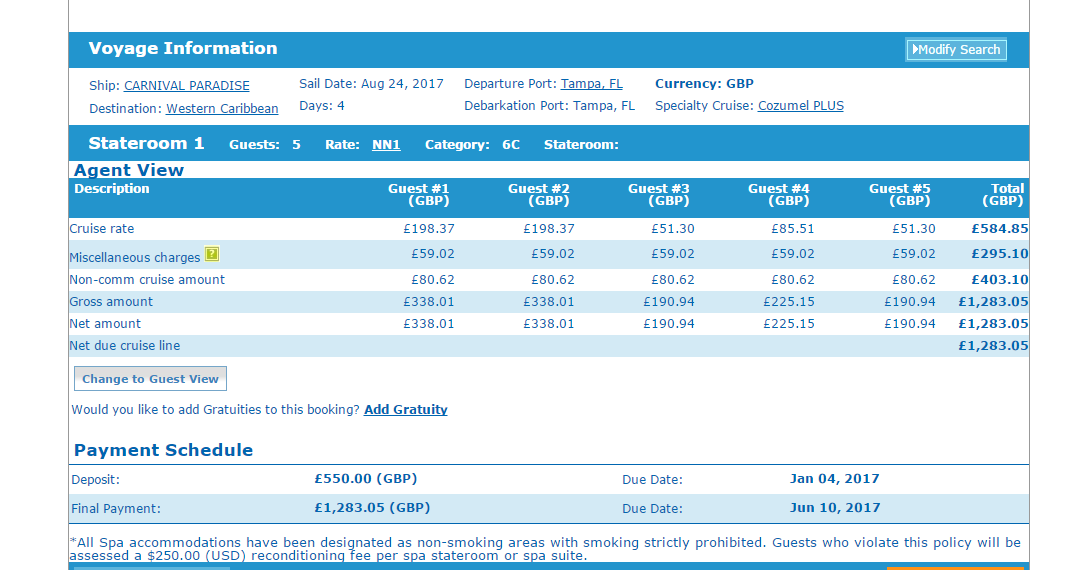Click the Sail Date Aug 24, 2017 text

click(371, 84)
